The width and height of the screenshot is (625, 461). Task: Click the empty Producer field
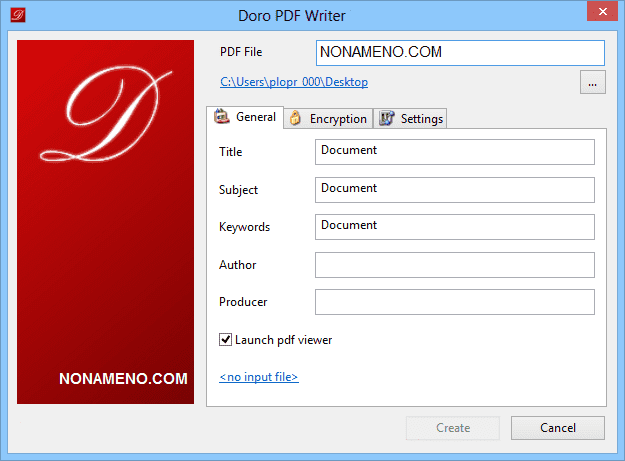[454, 302]
